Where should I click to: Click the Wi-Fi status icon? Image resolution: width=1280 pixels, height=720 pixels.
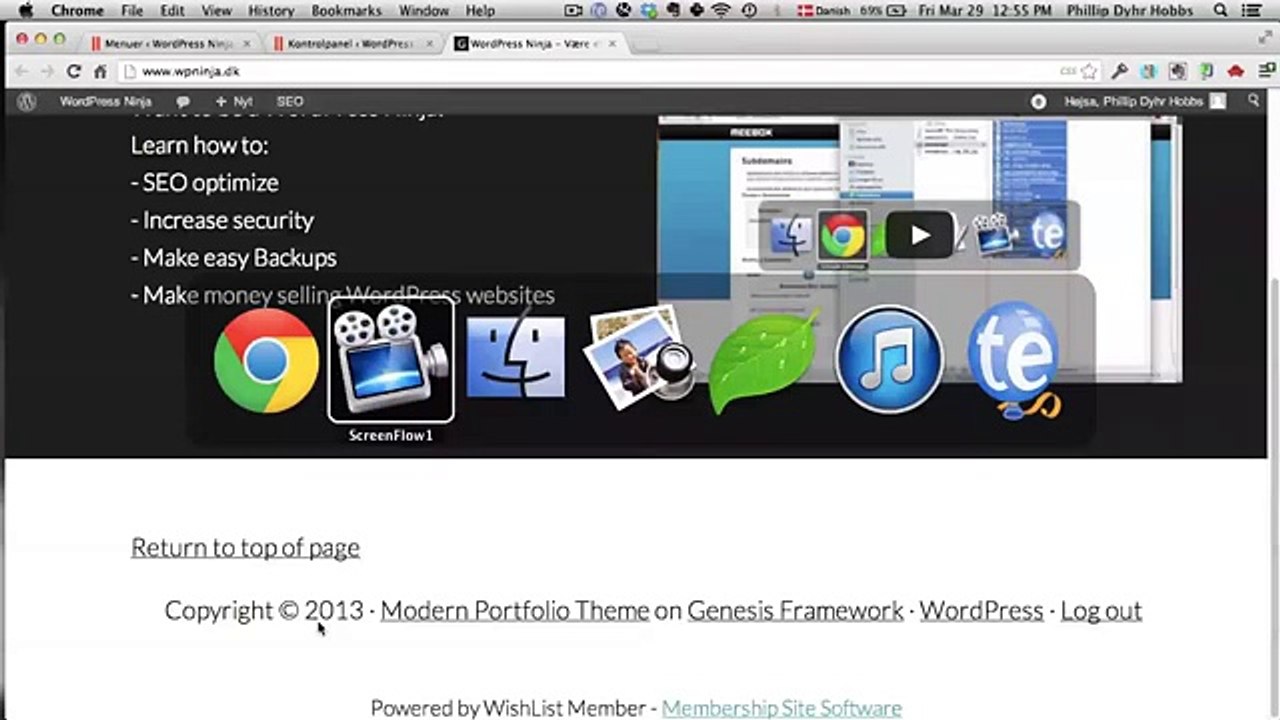(x=721, y=11)
